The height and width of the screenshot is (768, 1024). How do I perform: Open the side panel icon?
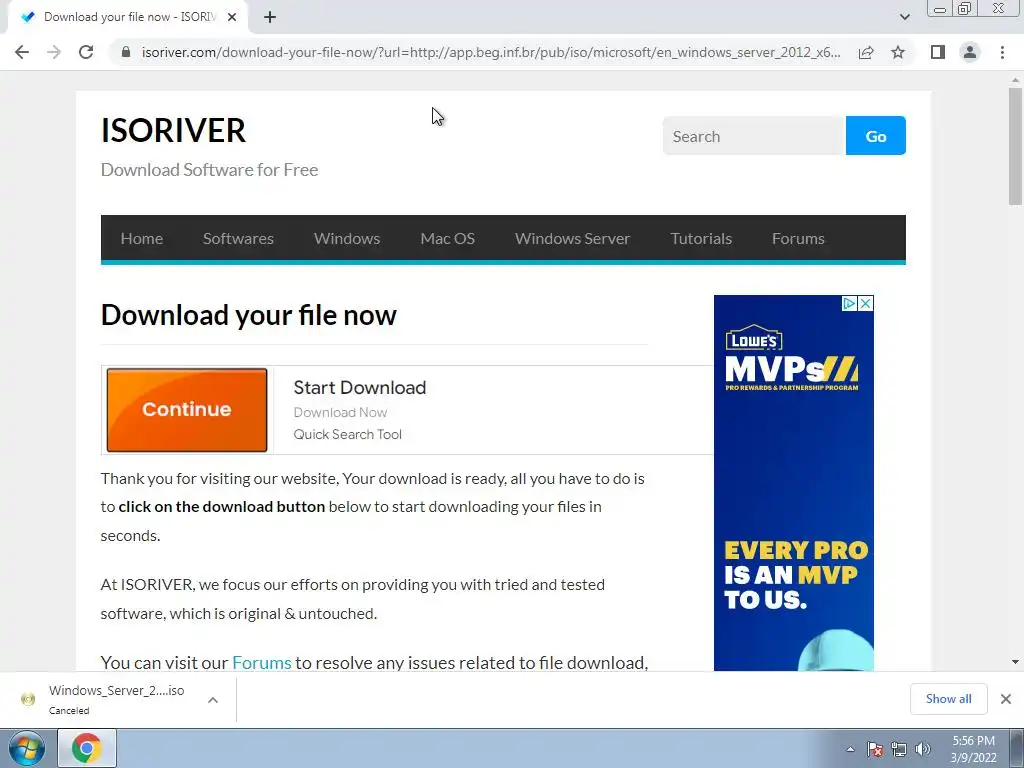(x=938, y=52)
